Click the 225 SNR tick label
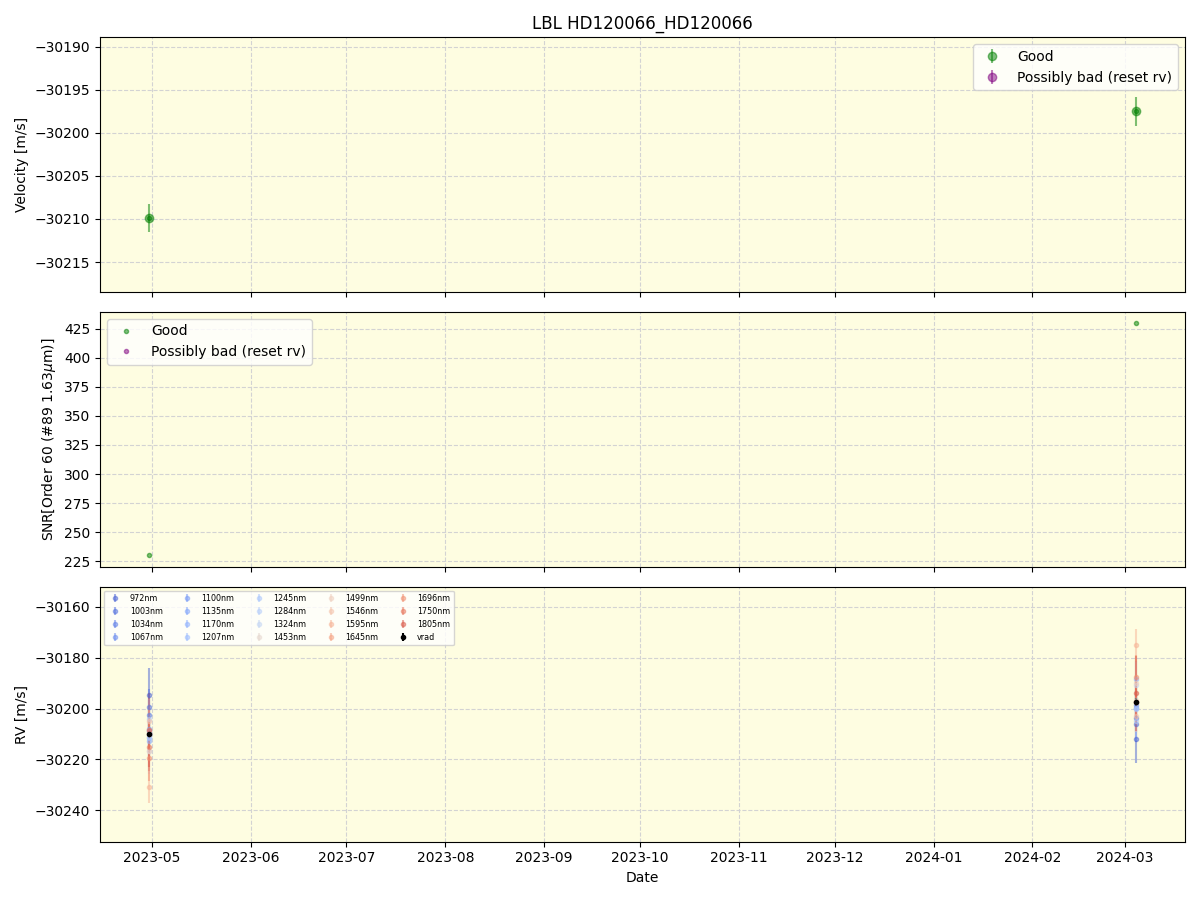 (x=79, y=562)
